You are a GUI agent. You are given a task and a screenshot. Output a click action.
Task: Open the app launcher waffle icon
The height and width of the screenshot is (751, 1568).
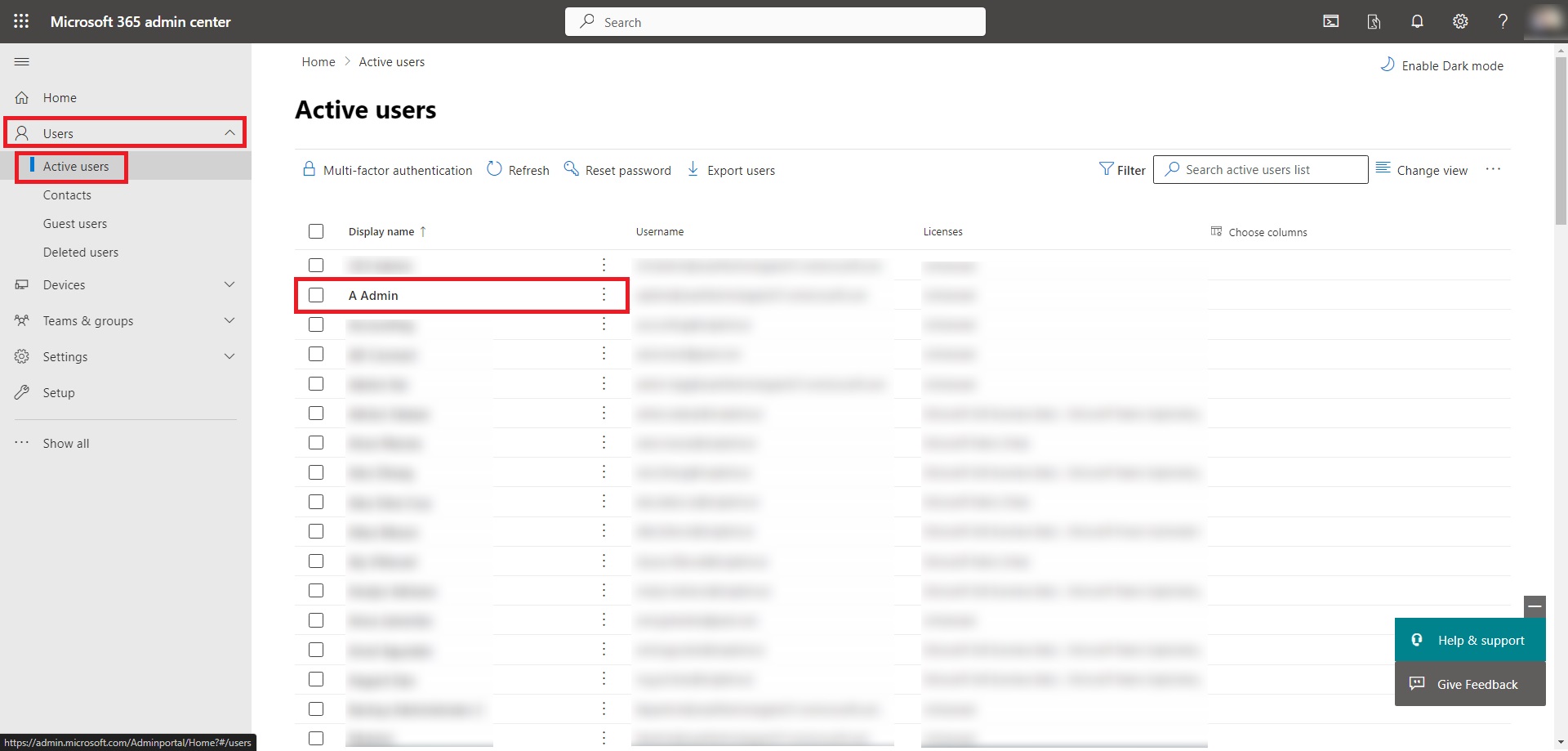click(x=21, y=21)
